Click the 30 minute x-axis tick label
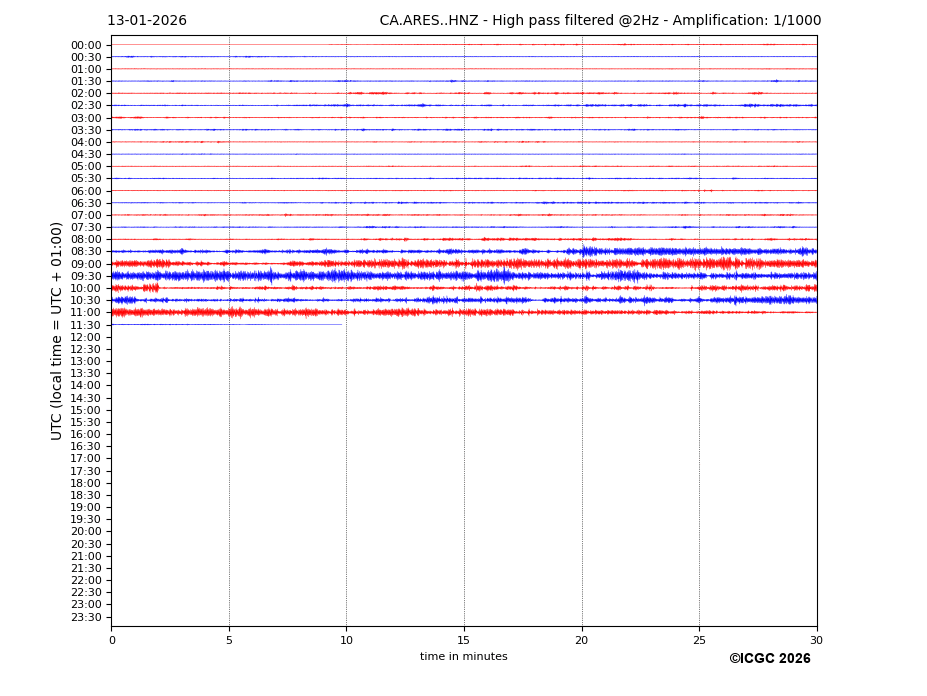The height and width of the screenshot is (696, 927). tap(816, 641)
